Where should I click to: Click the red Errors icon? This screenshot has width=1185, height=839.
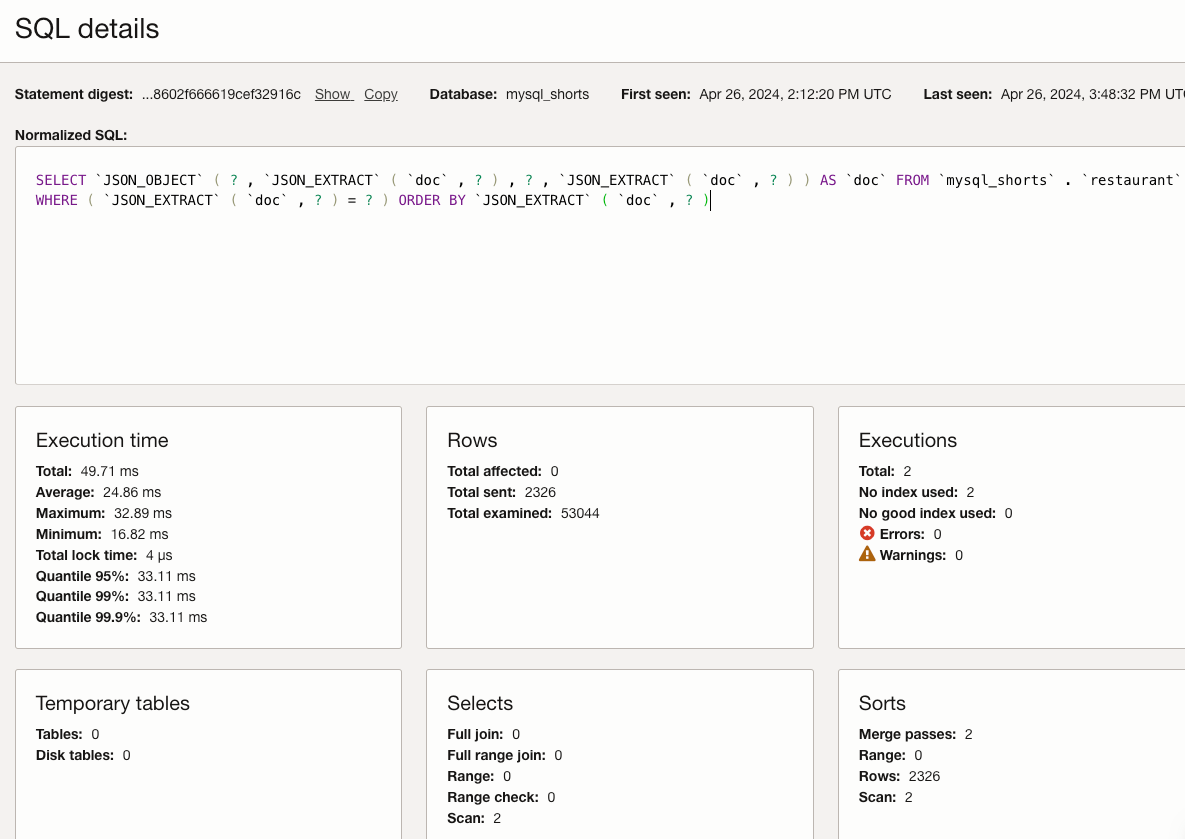click(867, 534)
